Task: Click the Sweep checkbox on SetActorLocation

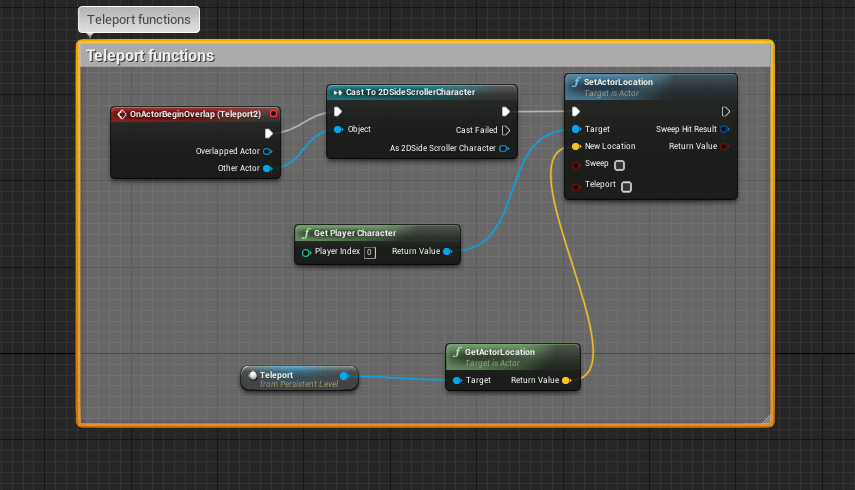Action: (620, 165)
